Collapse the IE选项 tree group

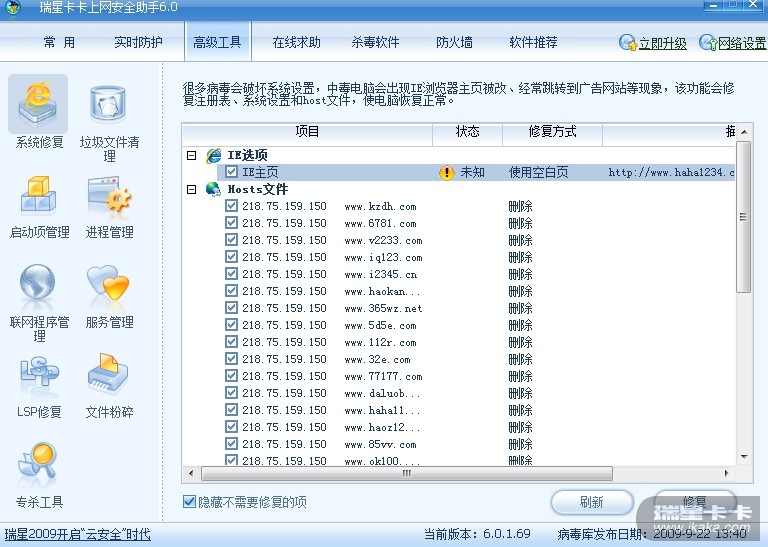(192, 156)
